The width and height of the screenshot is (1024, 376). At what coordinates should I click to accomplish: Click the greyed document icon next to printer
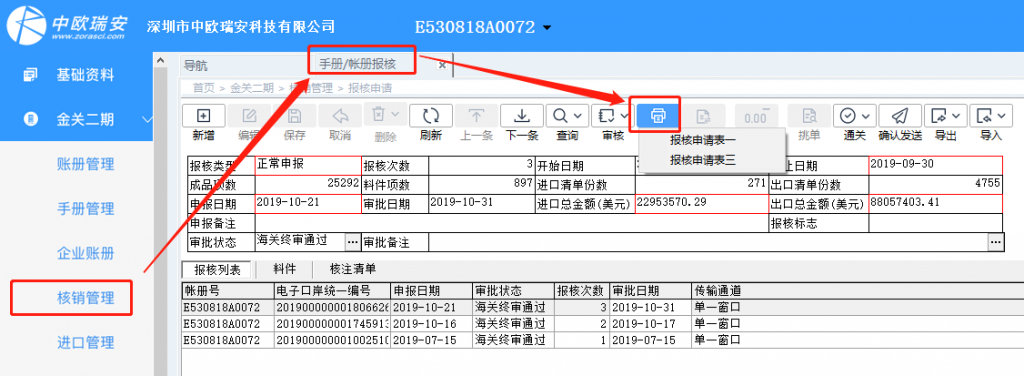(703, 116)
